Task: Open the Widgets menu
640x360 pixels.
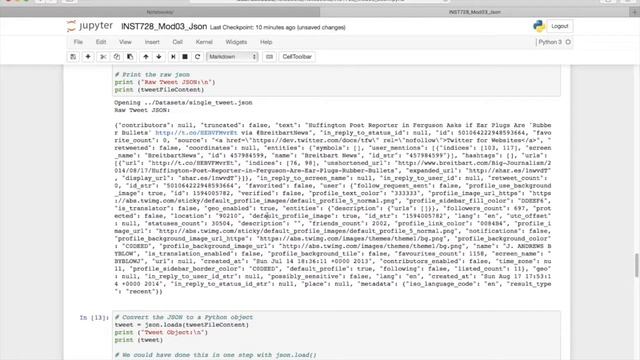Action: pyautogui.click(x=236, y=42)
